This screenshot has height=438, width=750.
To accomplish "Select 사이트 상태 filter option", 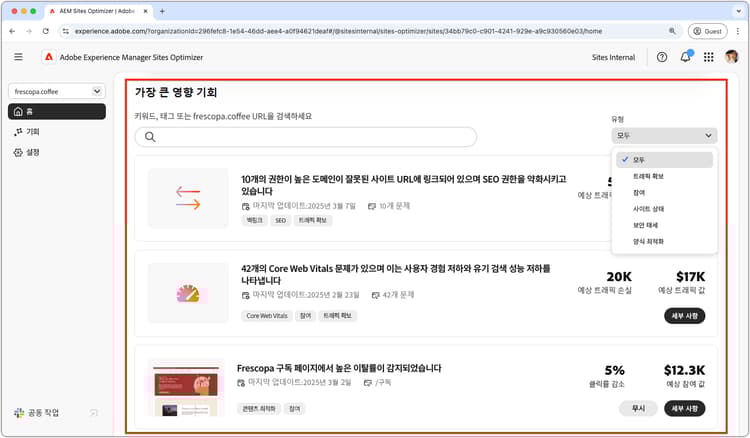I will pyautogui.click(x=648, y=208).
